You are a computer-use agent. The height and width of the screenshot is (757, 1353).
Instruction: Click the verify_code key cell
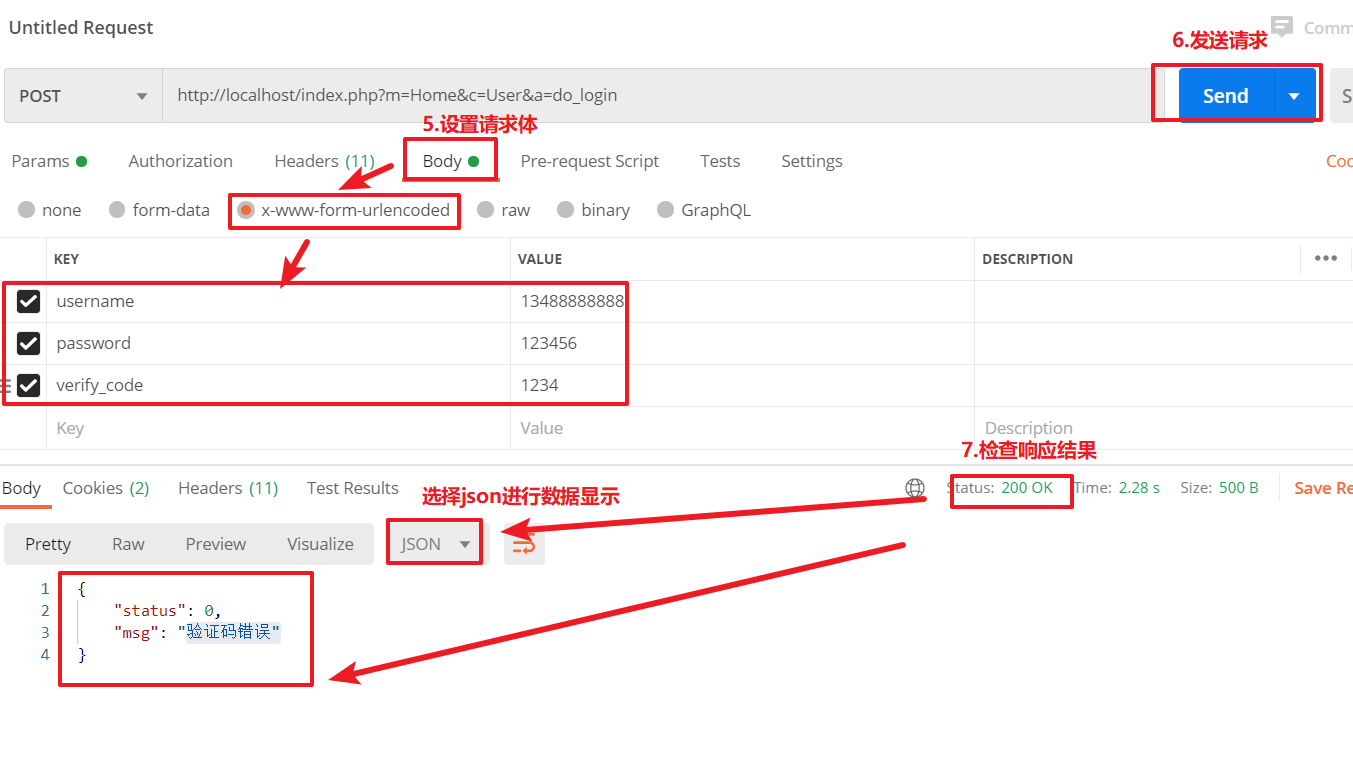click(x=278, y=385)
